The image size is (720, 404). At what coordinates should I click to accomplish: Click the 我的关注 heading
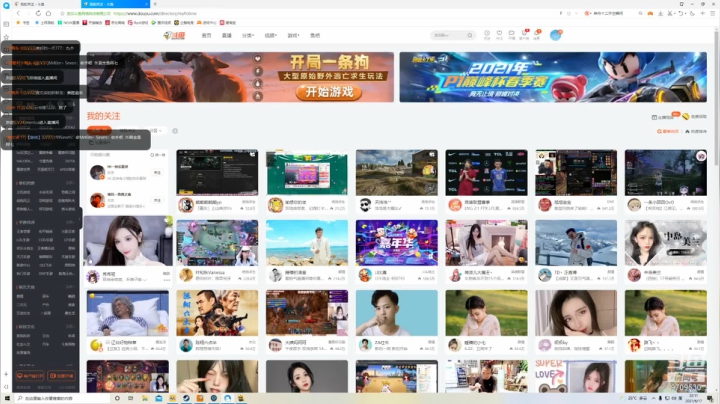click(x=103, y=116)
